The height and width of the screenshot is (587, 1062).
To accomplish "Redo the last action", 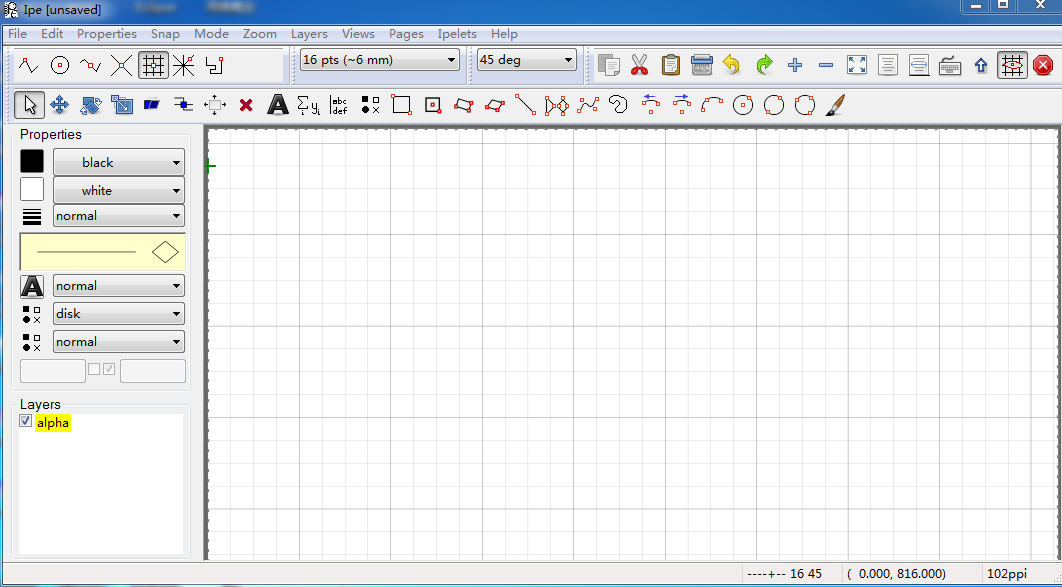I will pyautogui.click(x=764, y=65).
